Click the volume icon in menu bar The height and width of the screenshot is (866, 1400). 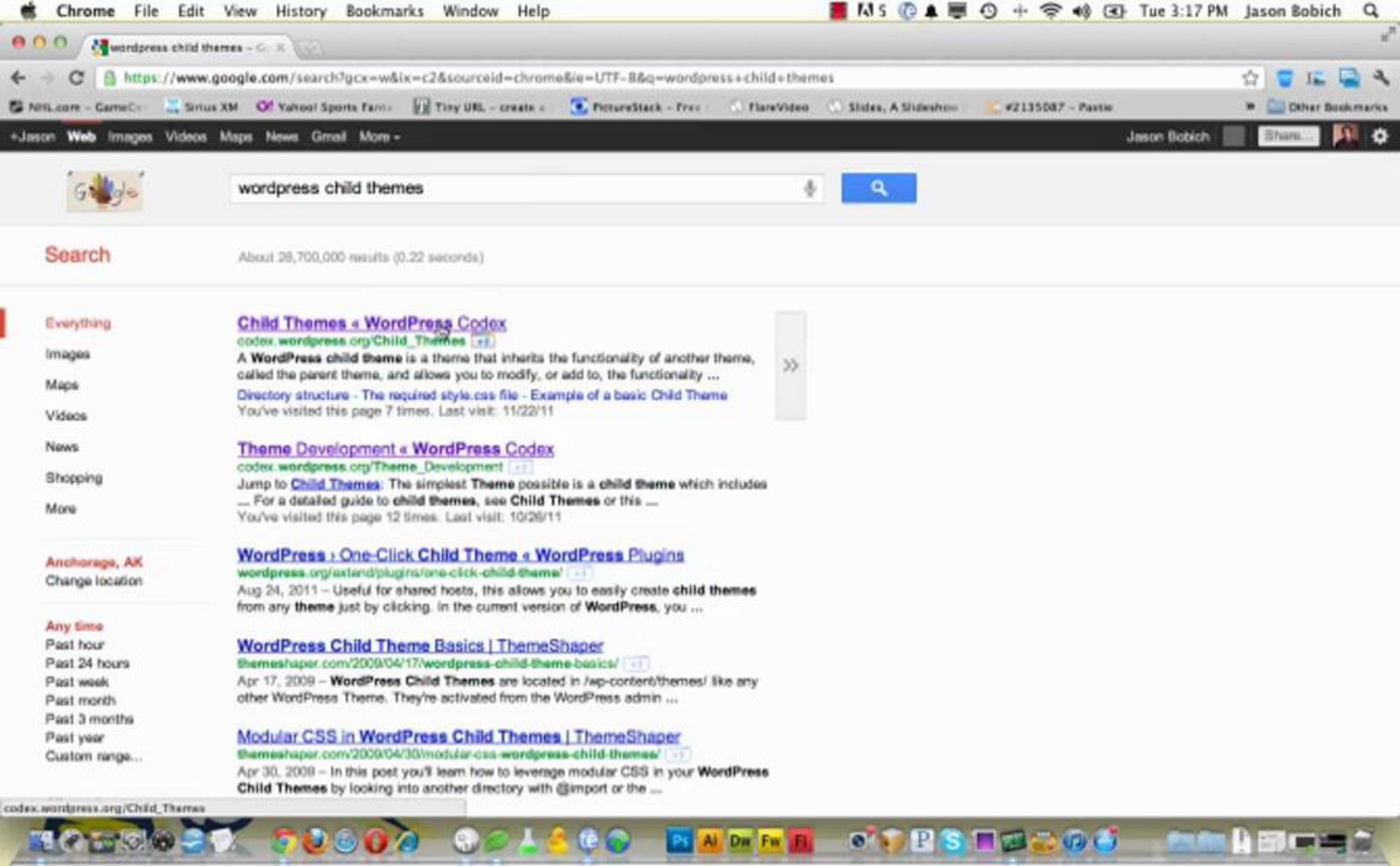tap(1081, 11)
